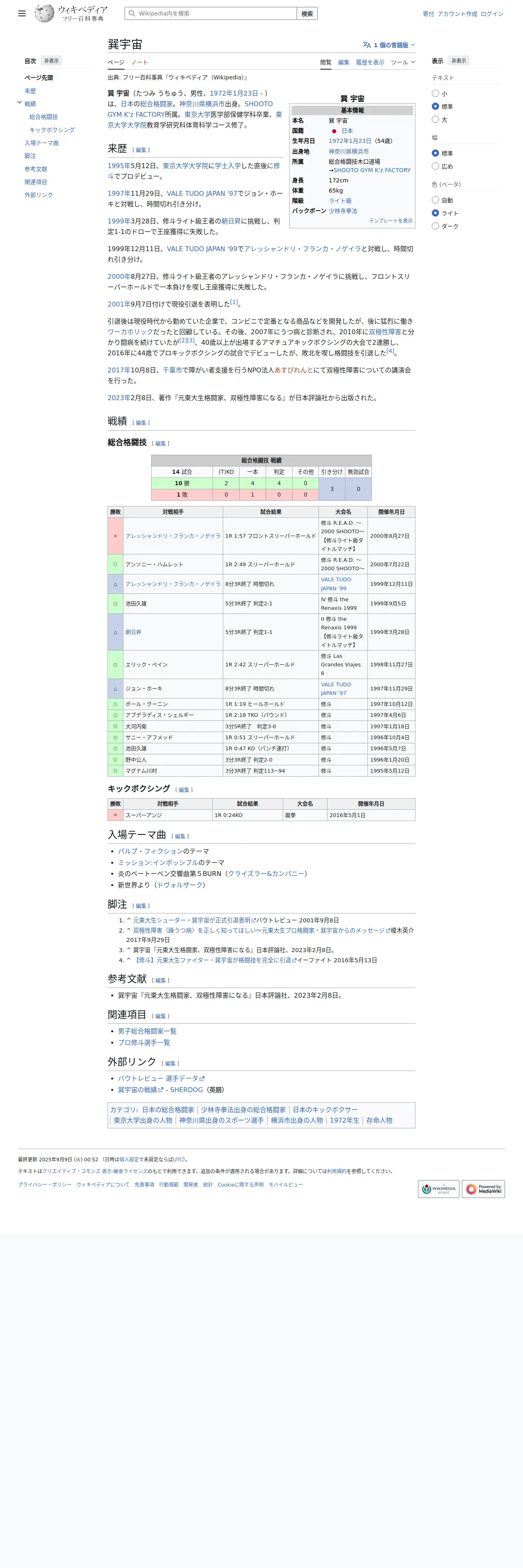523x1568 pixels.
Task: Click the Japan flag icon in infobox
Action: (x=334, y=131)
